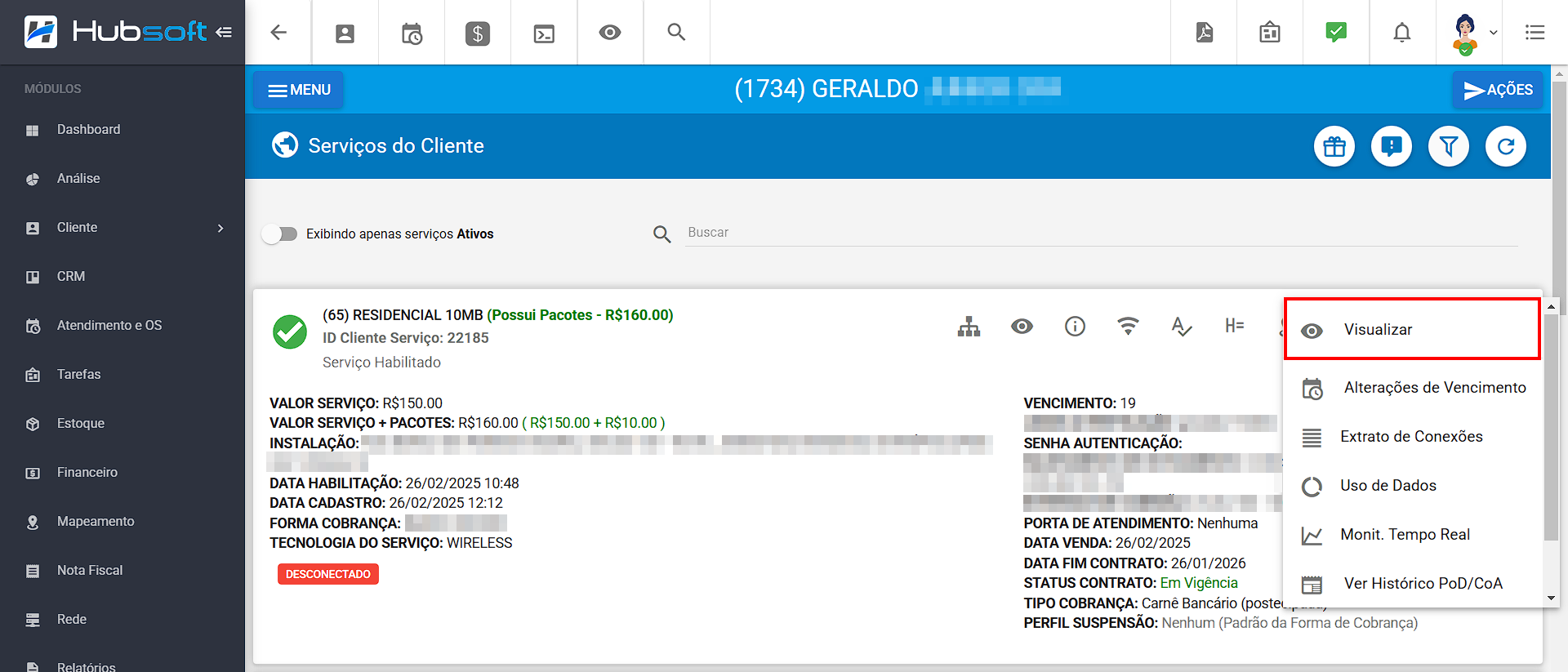Viewport: 1568px width, 672px height.
Task: Click the spellcheck A service icon
Action: tap(1181, 327)
